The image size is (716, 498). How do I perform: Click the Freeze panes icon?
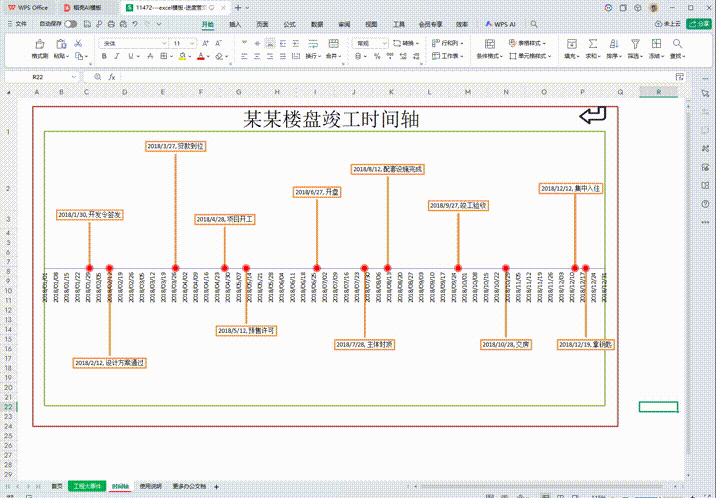[656, 44]
